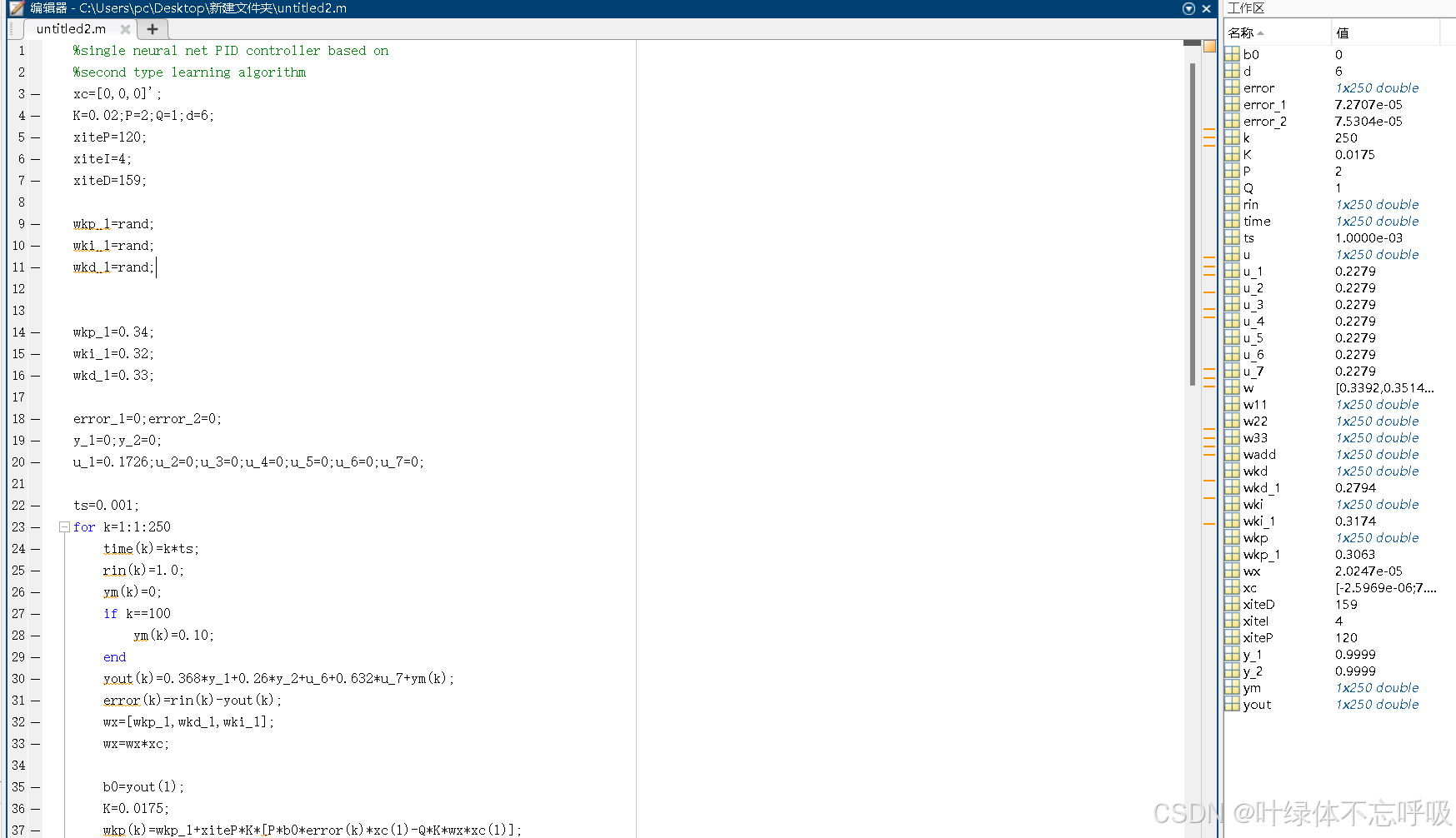The width and height of the screenshot is (1456, 838).
Task: Set breakpoint on line 18
Action: (x=36, y=419)
